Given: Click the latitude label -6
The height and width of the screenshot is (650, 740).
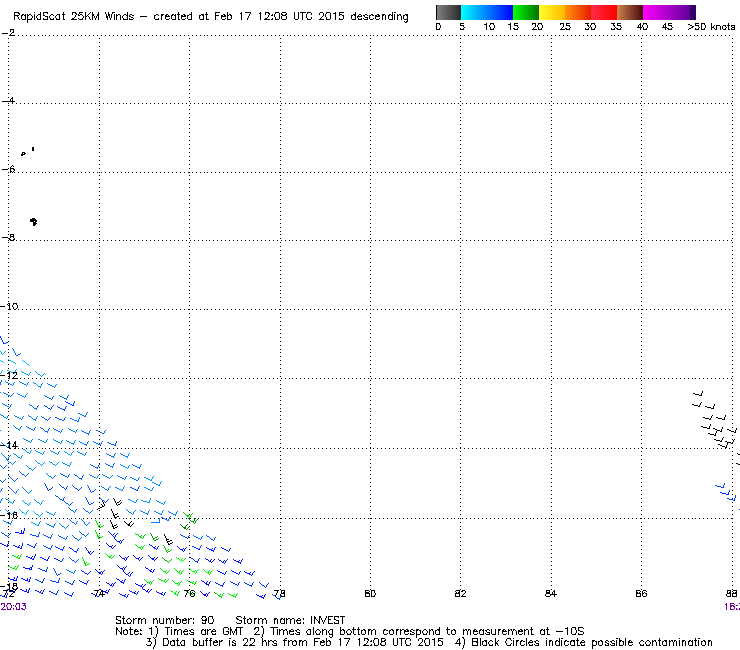Looking at the screenshot, I should pyautogui.click(x=8, y=169).
